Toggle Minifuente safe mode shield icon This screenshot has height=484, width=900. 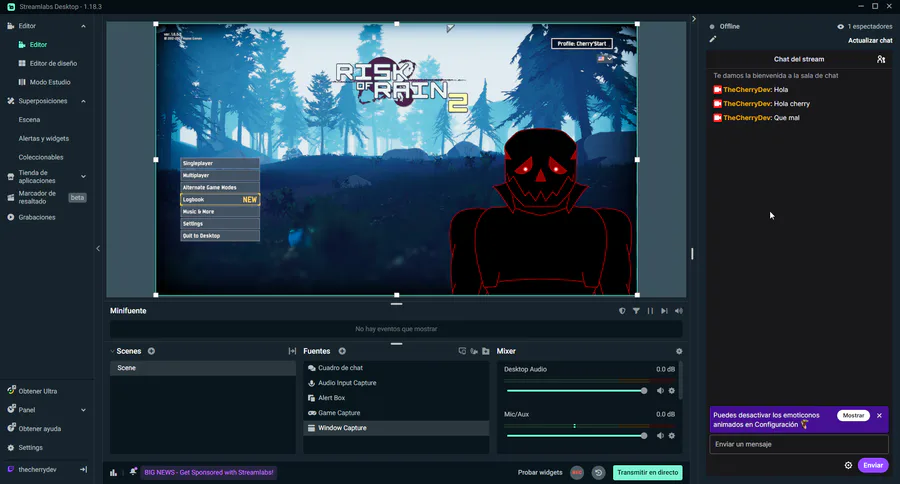click(622, 311)
